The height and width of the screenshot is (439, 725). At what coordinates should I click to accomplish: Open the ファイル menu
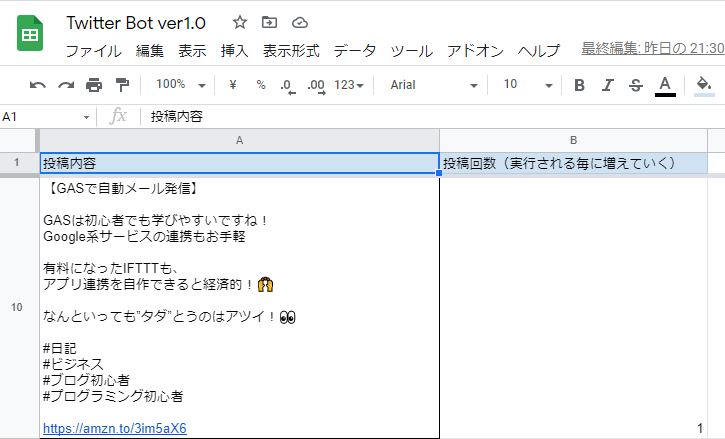(x=93, y=50)
